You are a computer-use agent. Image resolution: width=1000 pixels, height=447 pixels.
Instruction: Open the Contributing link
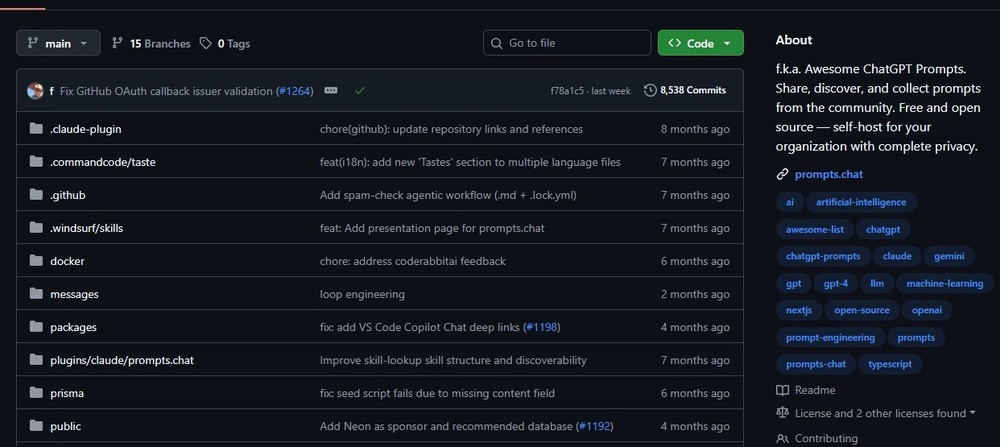tap(817, 439)
